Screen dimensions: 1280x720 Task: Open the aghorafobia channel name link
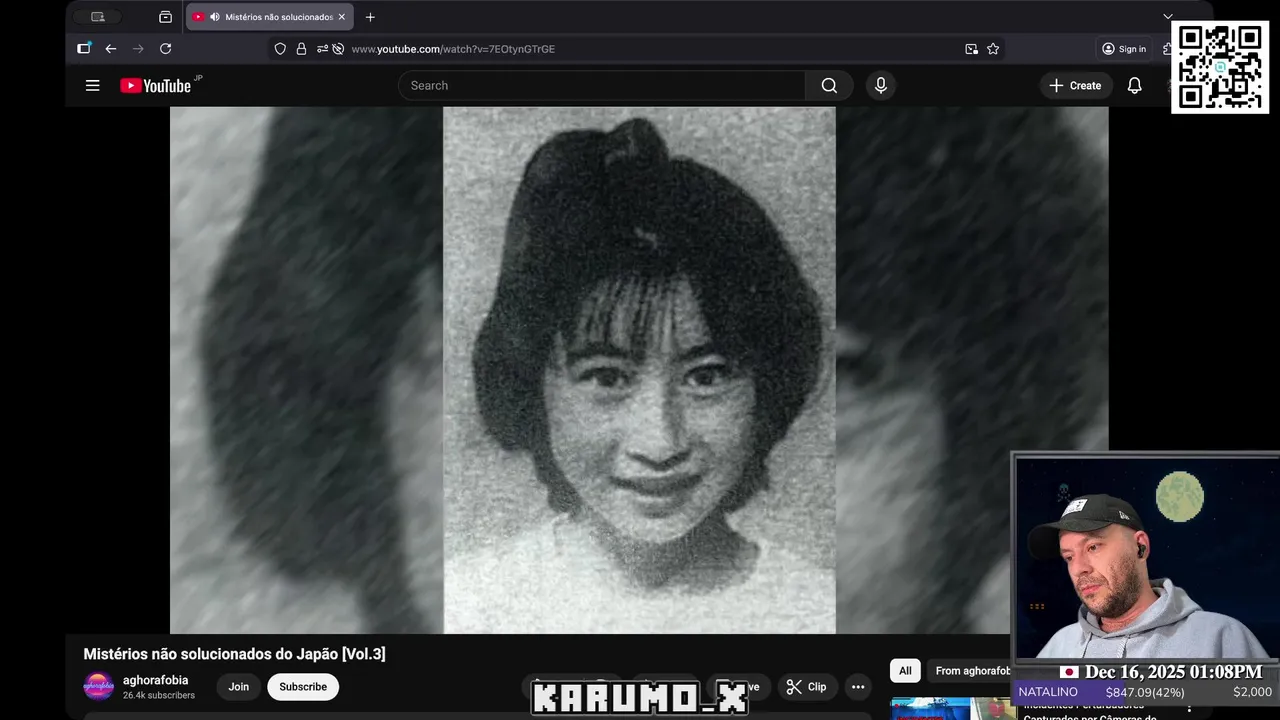pos(155,680)
